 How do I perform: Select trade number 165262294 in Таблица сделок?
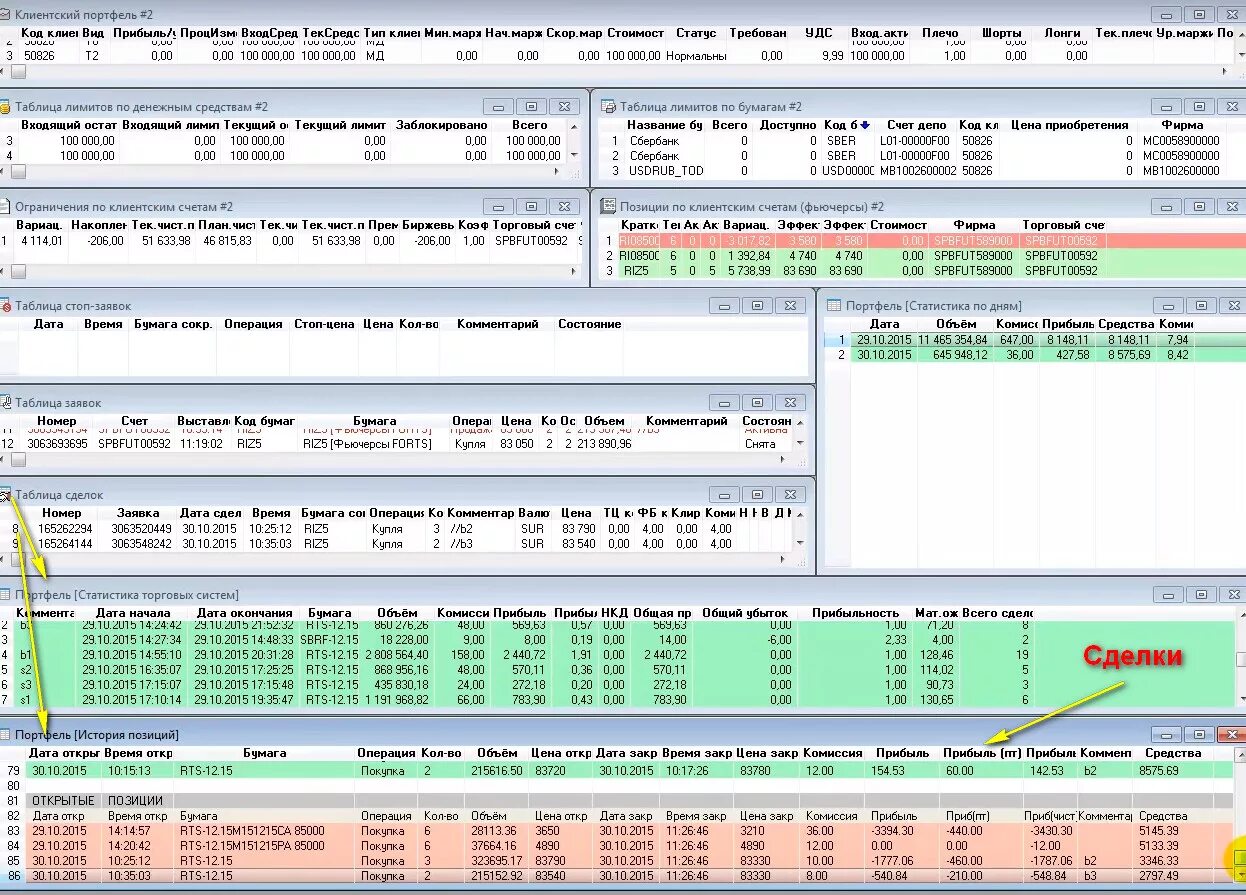click(x=66, y=528)
